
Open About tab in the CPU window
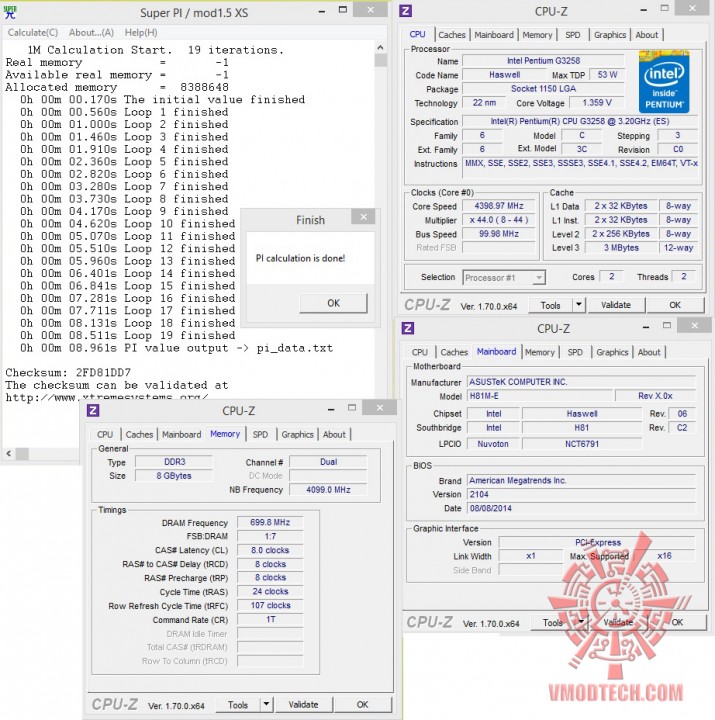(x=647, y=35)
